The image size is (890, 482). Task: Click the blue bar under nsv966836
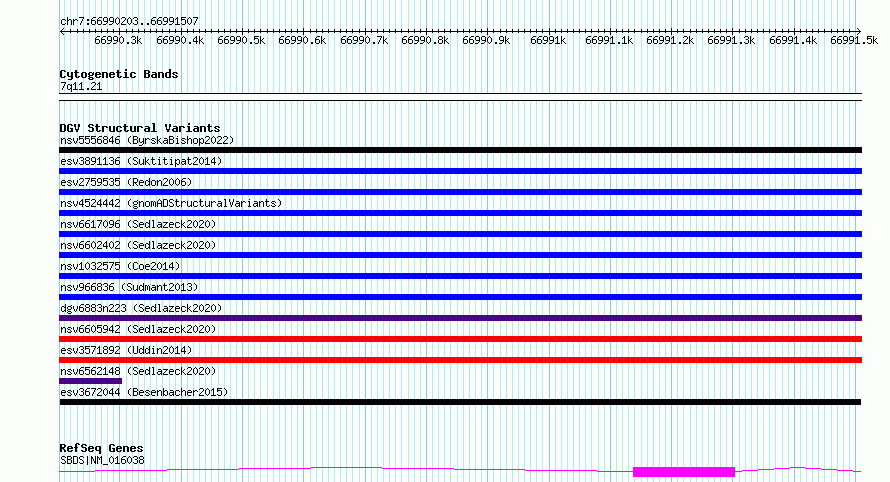(x=460, y=297)
